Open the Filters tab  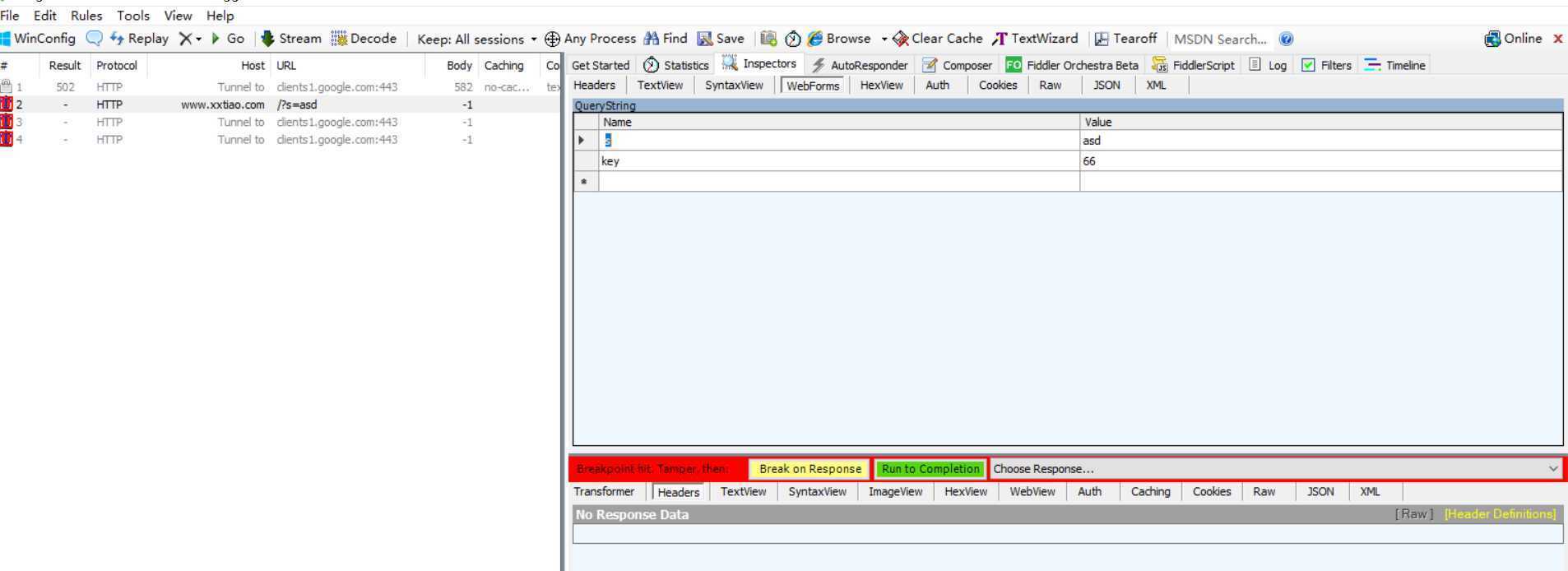click(x=1327, y=65)
